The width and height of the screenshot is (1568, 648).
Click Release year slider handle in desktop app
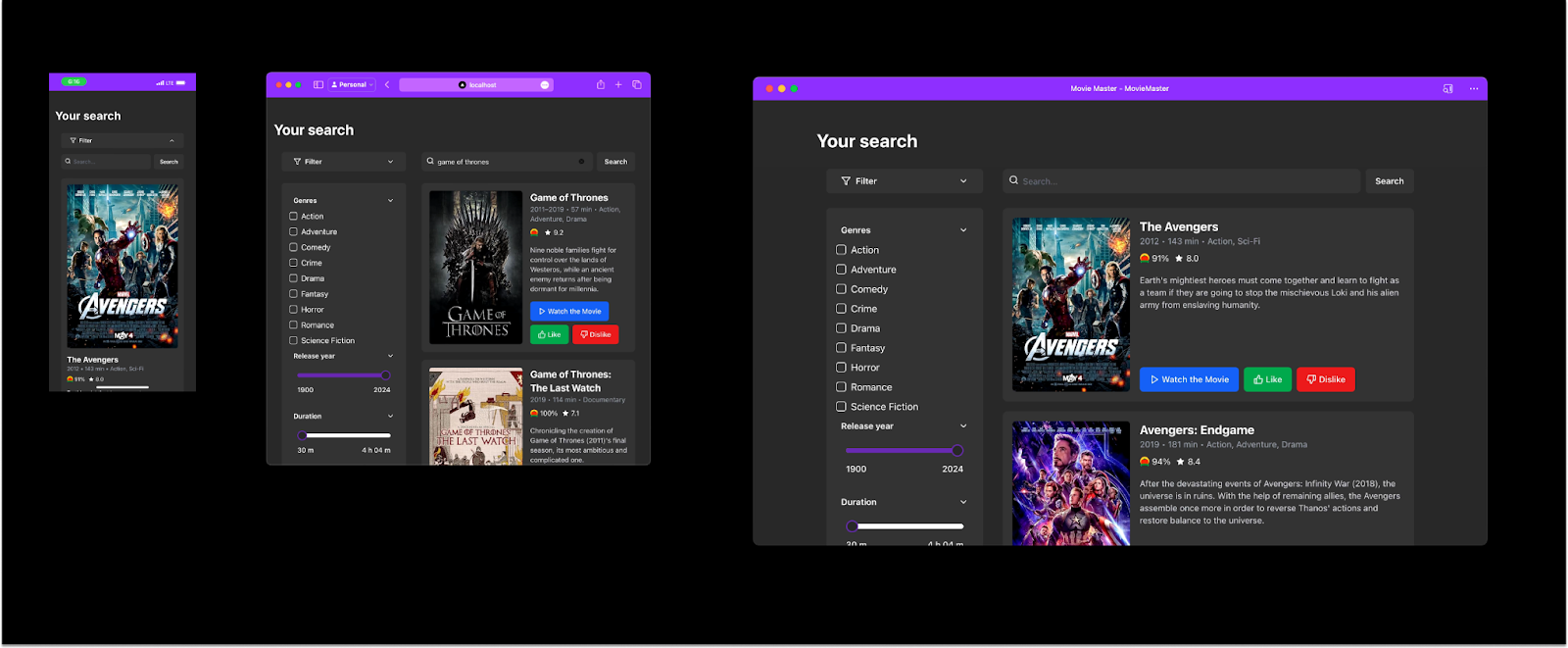click(956, 450)
